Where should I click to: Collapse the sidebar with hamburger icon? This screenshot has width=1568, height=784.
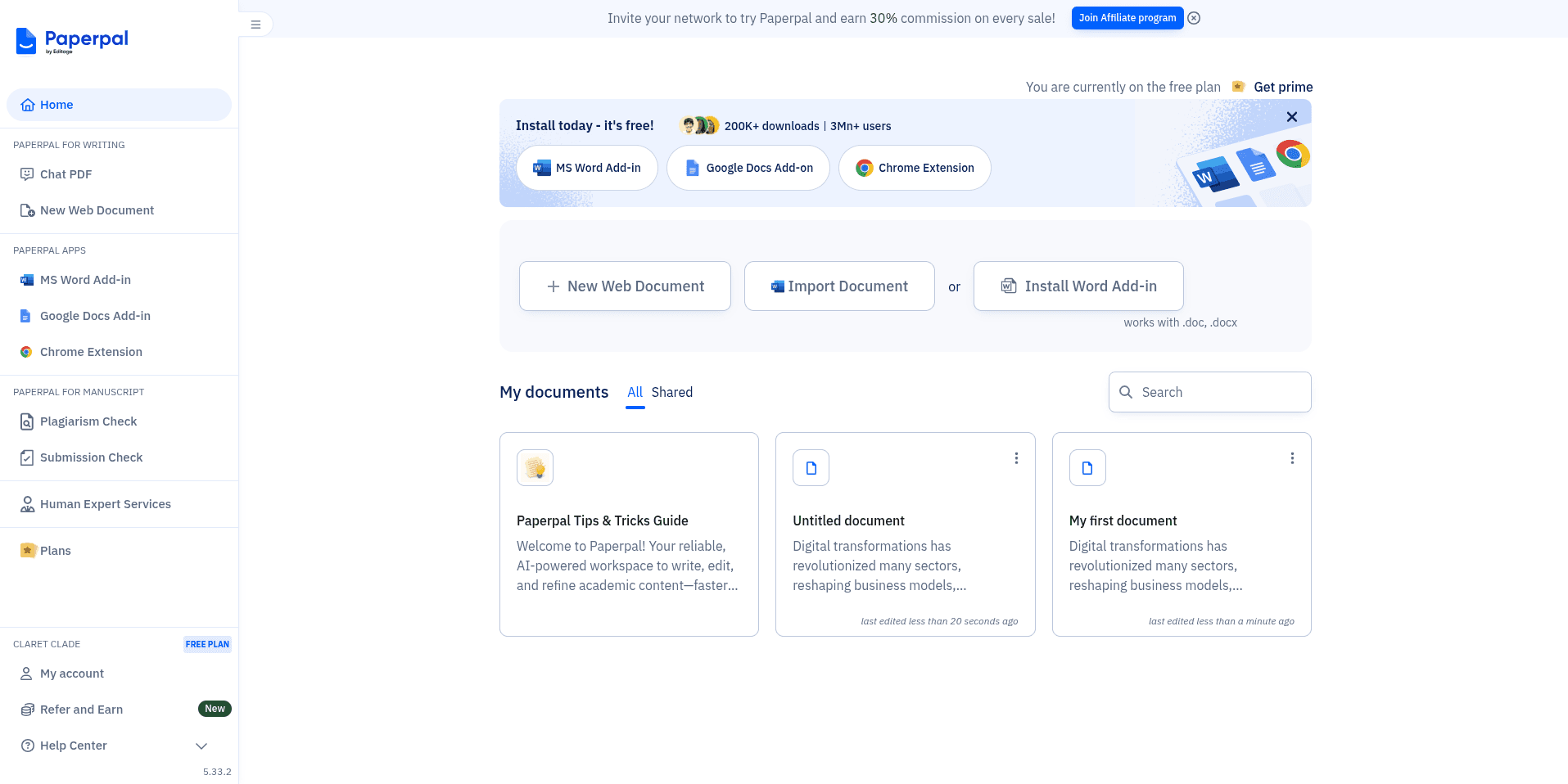click(255, 25)
